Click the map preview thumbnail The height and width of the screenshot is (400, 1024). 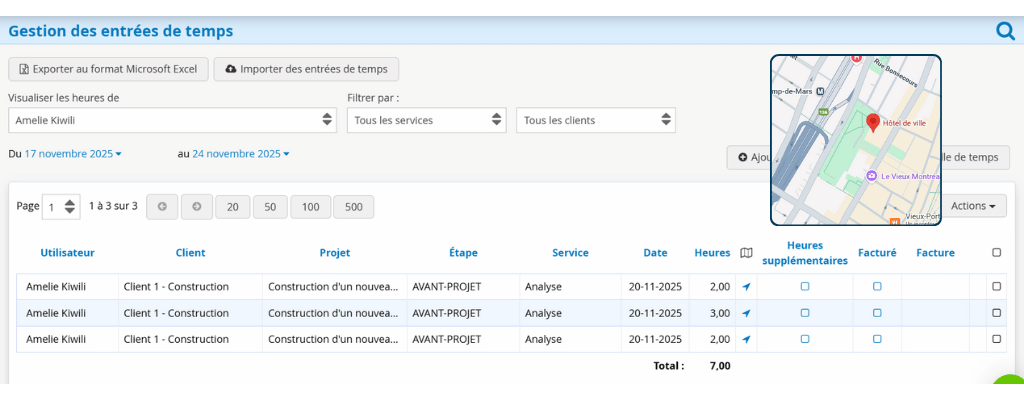(856, 140)
